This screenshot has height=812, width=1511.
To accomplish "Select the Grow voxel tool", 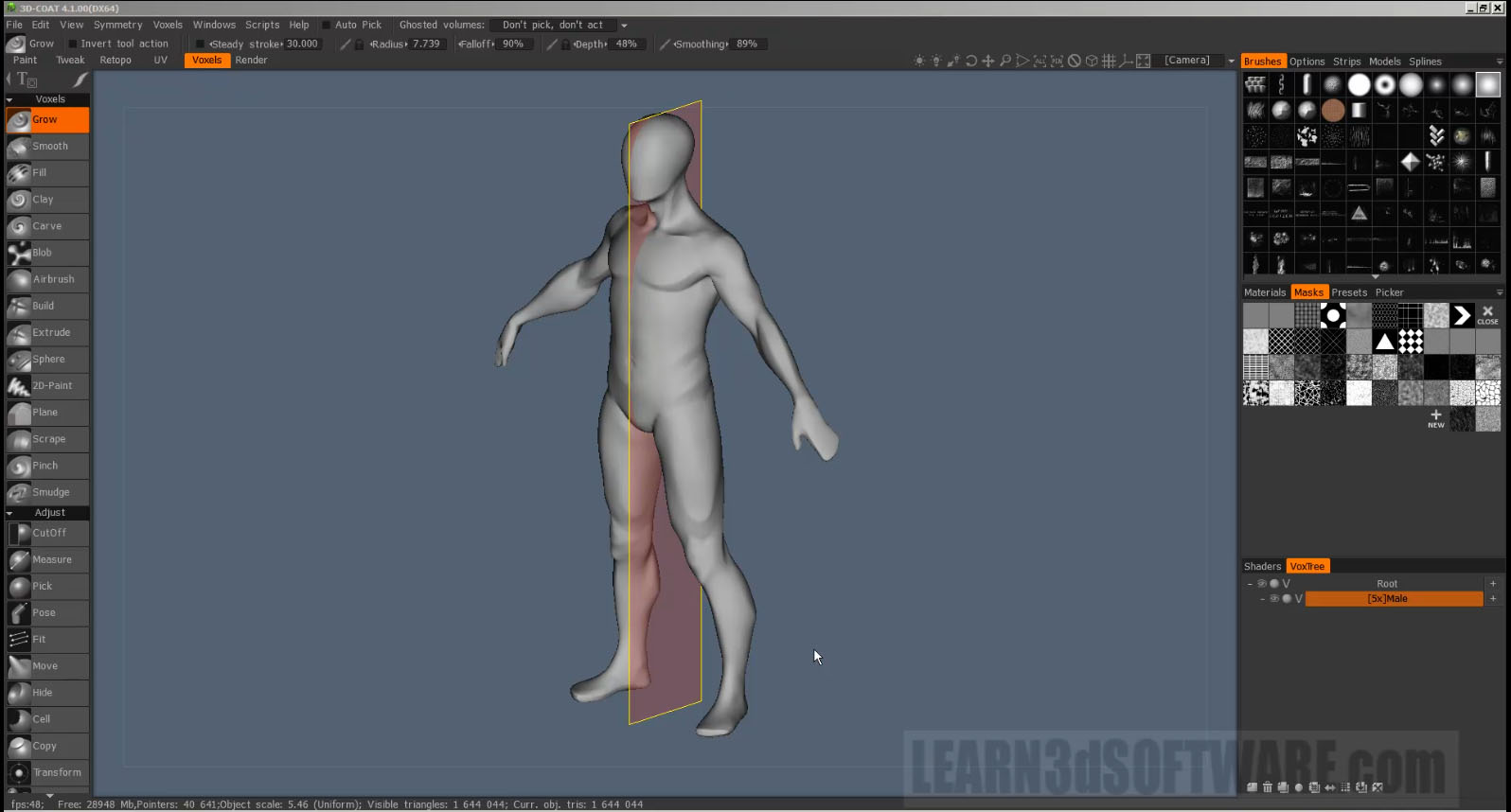I will 47,120.
